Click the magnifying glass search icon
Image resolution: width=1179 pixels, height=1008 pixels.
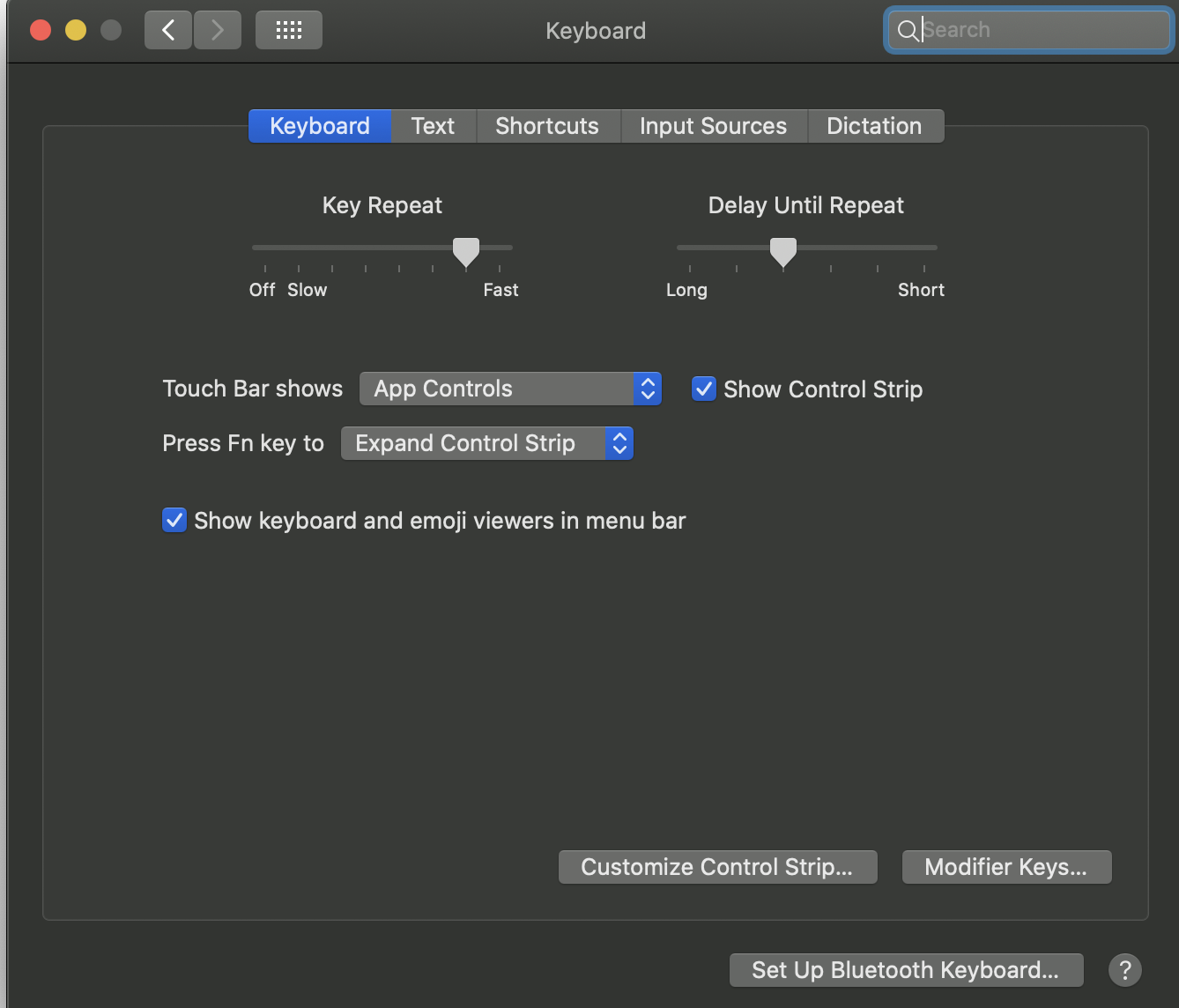tap(907, 31)
